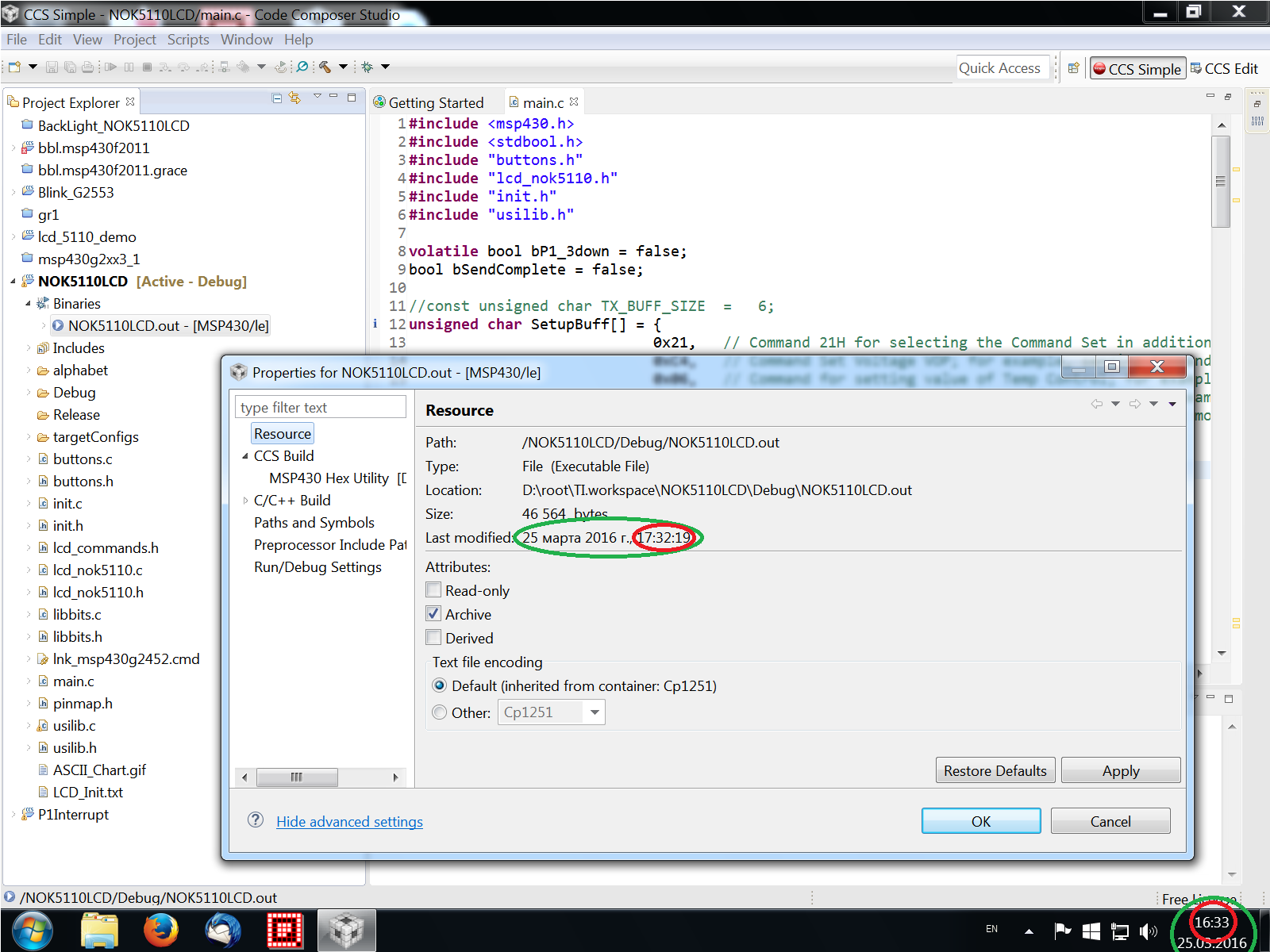Screen dimensions: 1270x952
Task: Toggle the Read-only checkbox
Action: (433, 590)
